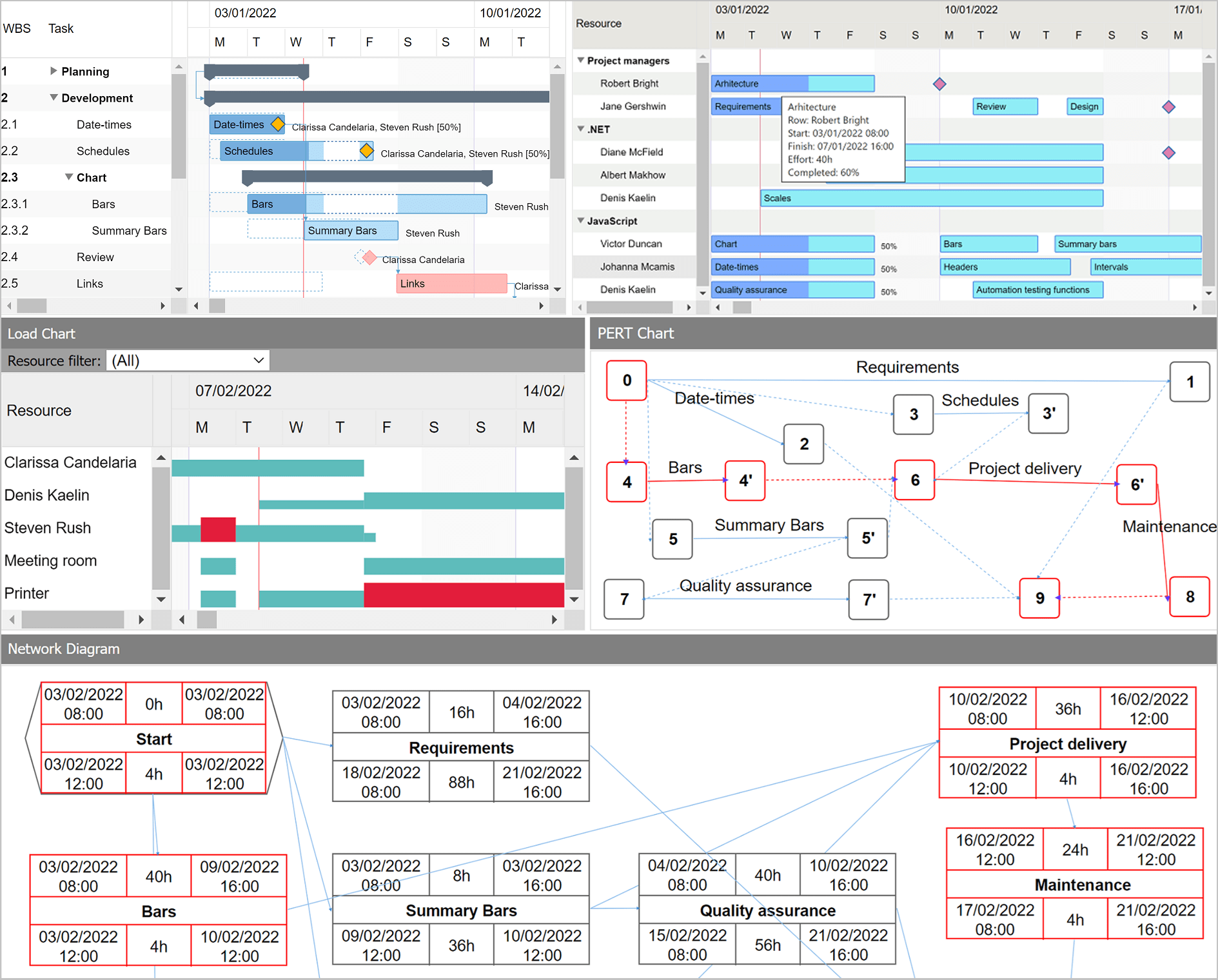Select PERT node 6

(914, 480)
